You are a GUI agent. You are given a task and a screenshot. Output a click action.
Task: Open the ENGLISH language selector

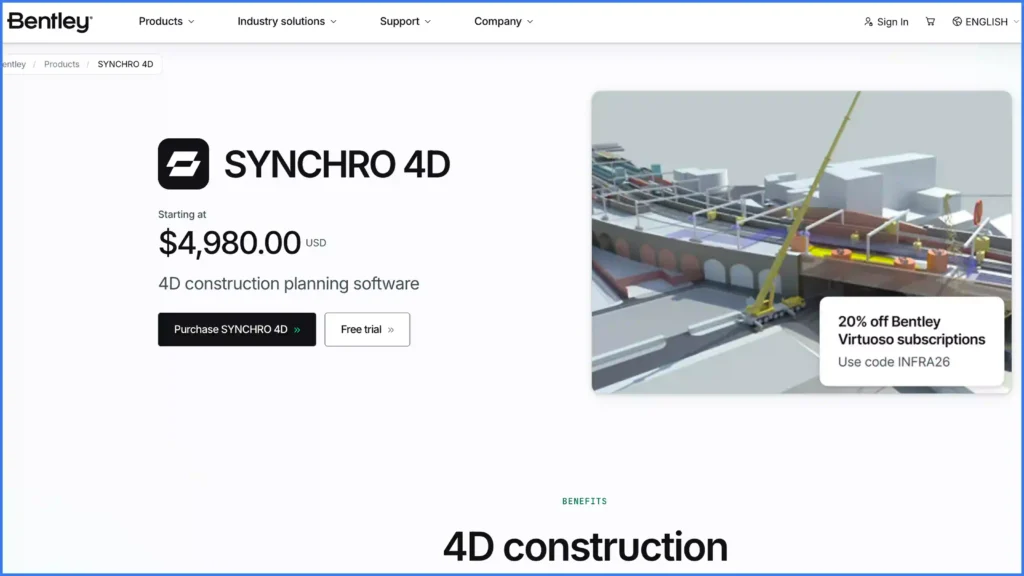pyautogui.click(x=986, y=22)
